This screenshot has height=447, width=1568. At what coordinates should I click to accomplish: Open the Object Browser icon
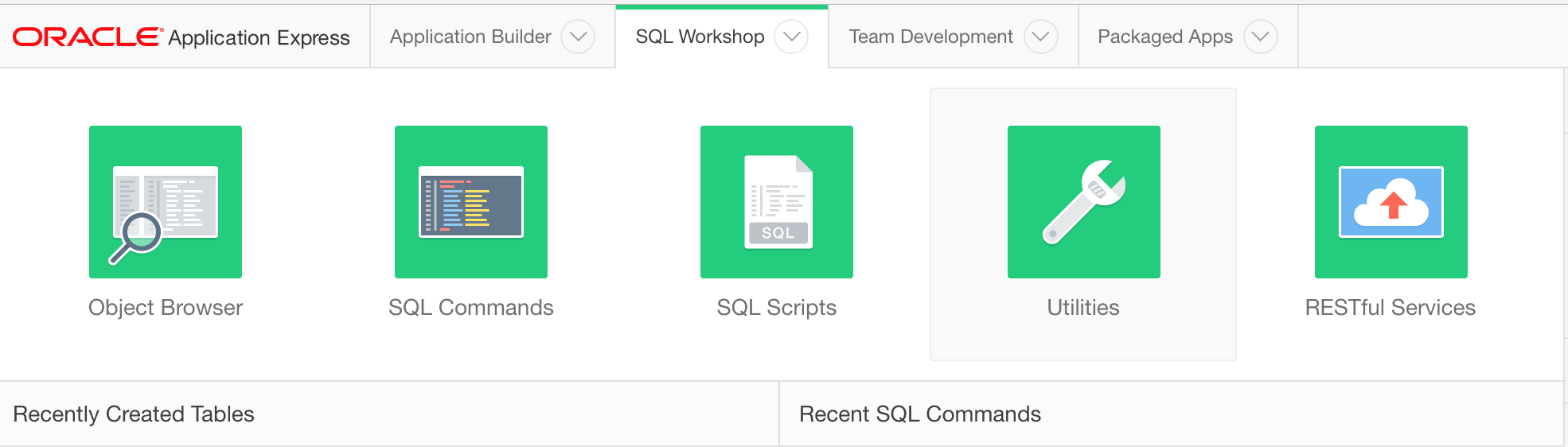166,202
